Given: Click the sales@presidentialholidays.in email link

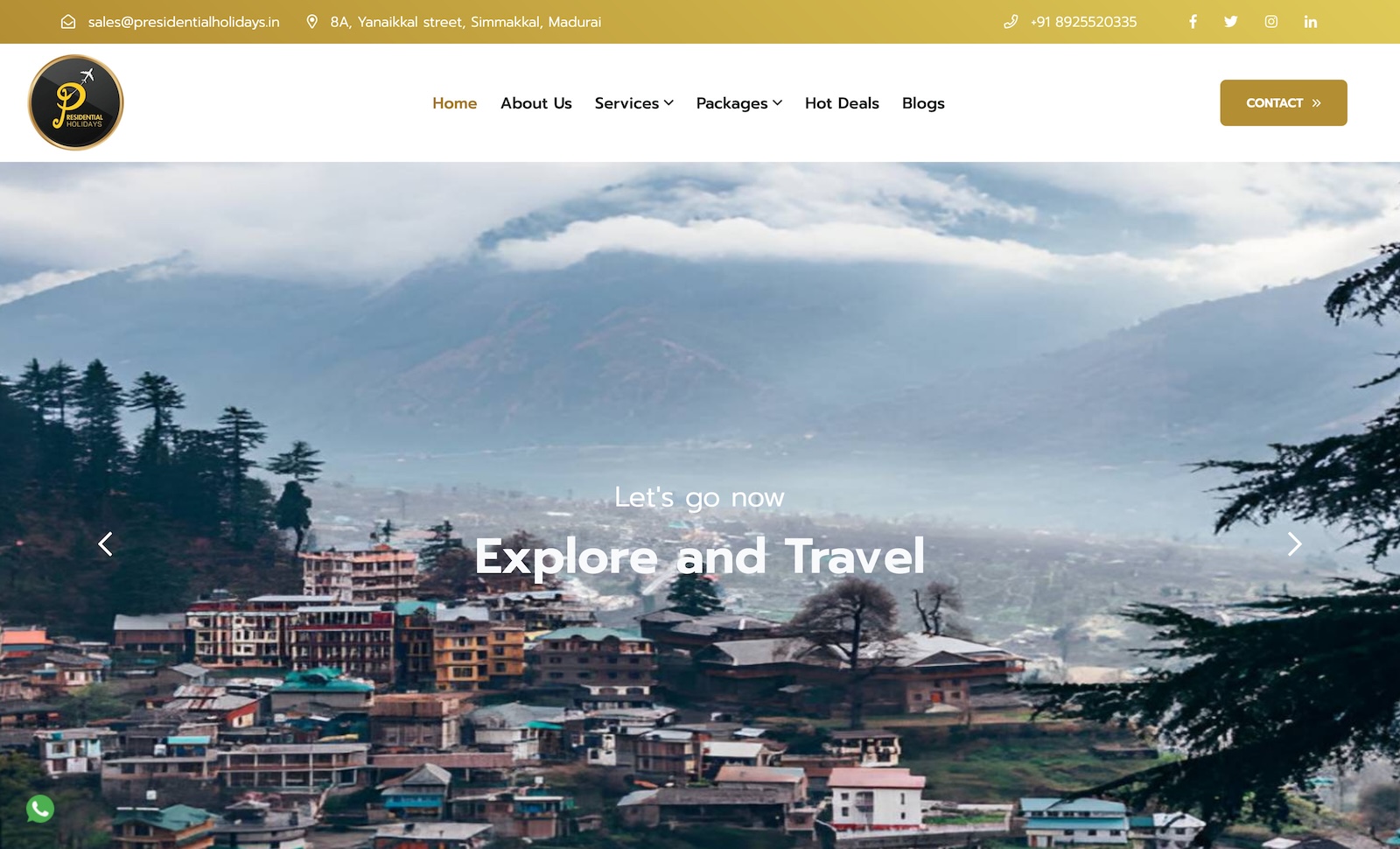Looking at the screenshot, I should [x=184, y=22].
